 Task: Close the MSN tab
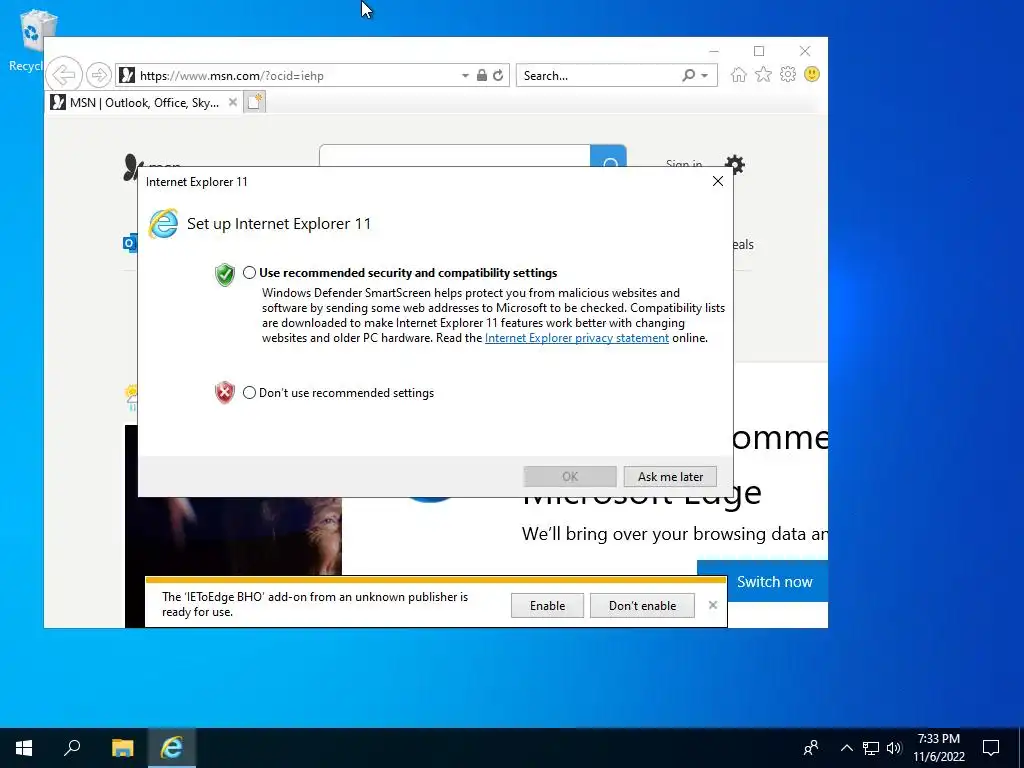pos(232,103)
